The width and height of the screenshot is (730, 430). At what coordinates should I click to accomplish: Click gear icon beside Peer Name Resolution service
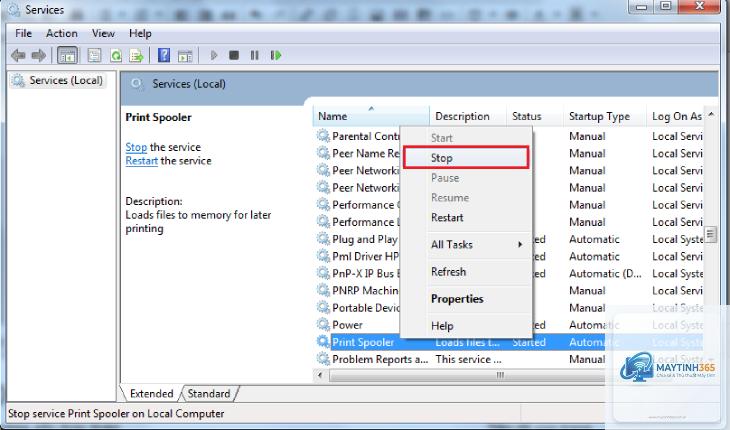point(323,153)
